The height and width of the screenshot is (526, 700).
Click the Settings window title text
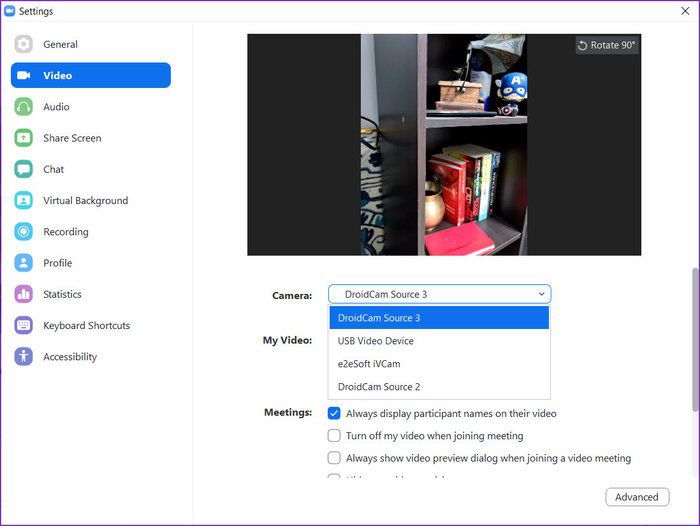36,11
